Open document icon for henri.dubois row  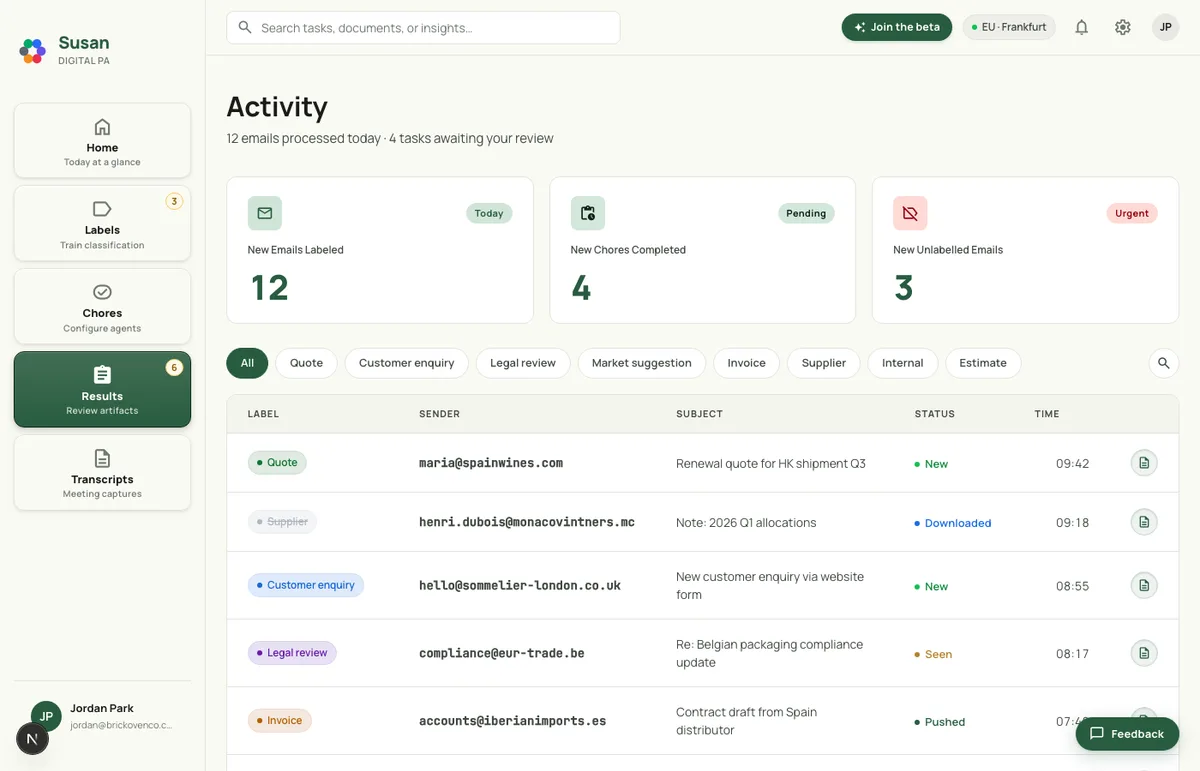click(1144, 522)
